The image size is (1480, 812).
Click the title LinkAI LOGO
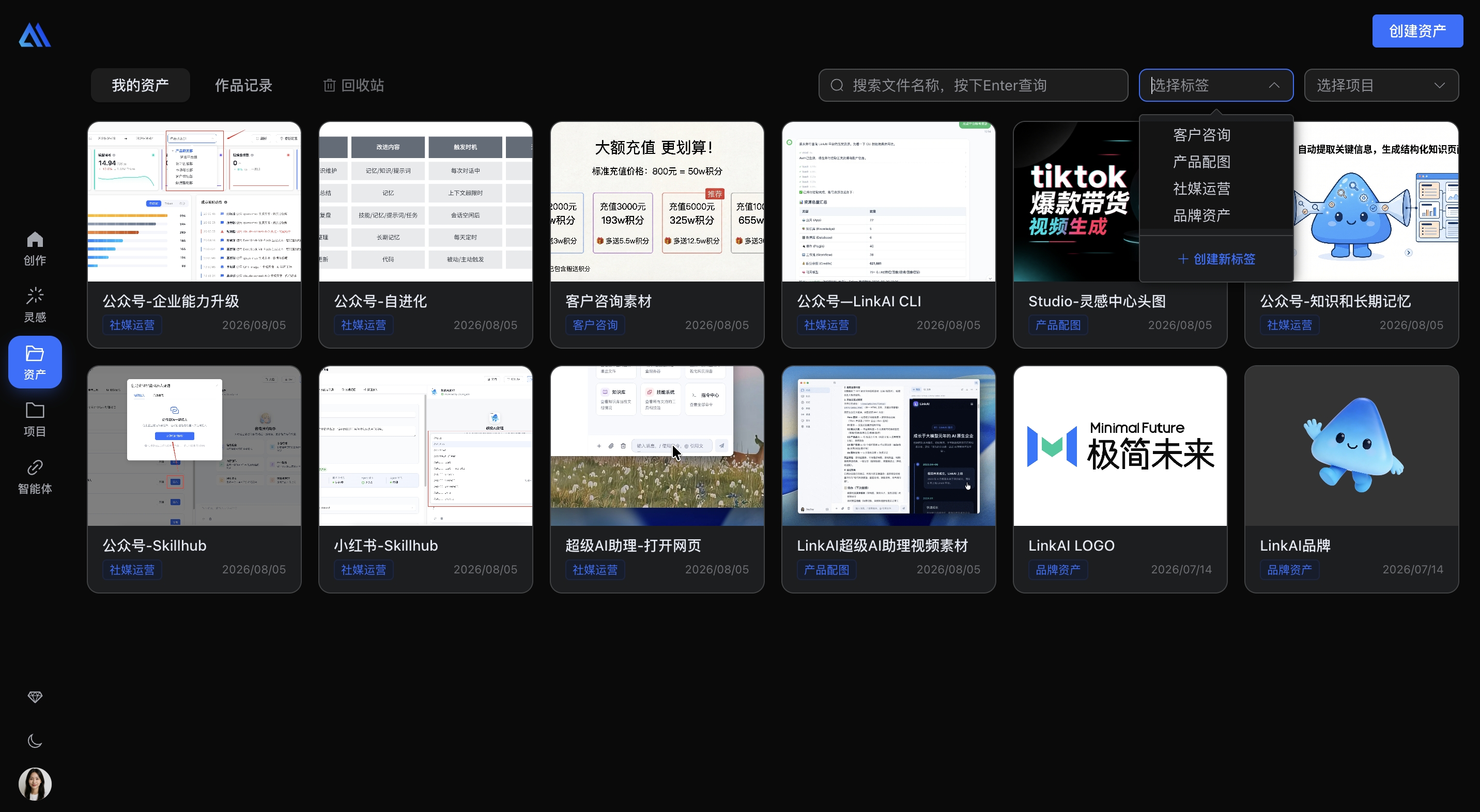point(1072,545)
